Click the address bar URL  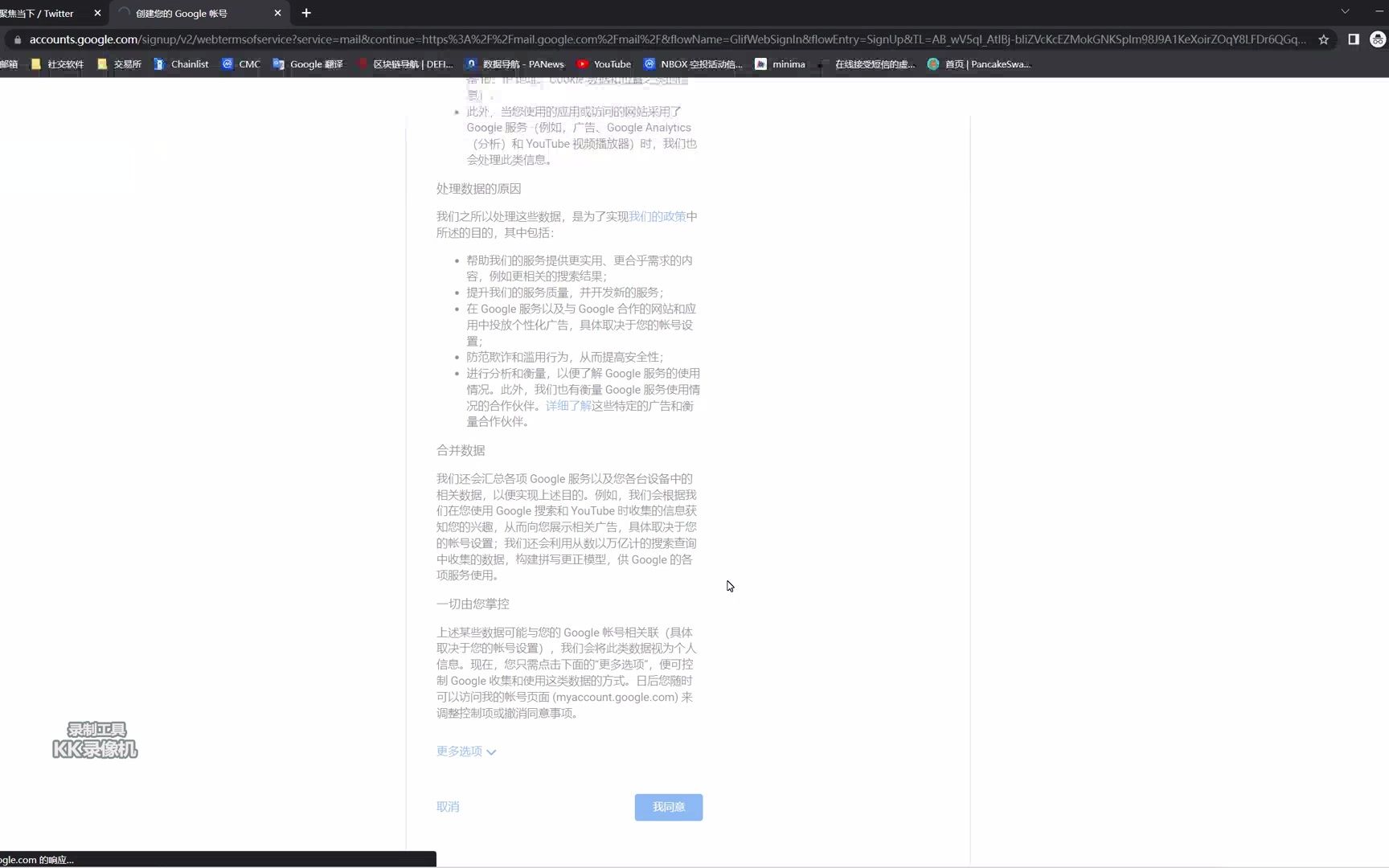[667, 39]
